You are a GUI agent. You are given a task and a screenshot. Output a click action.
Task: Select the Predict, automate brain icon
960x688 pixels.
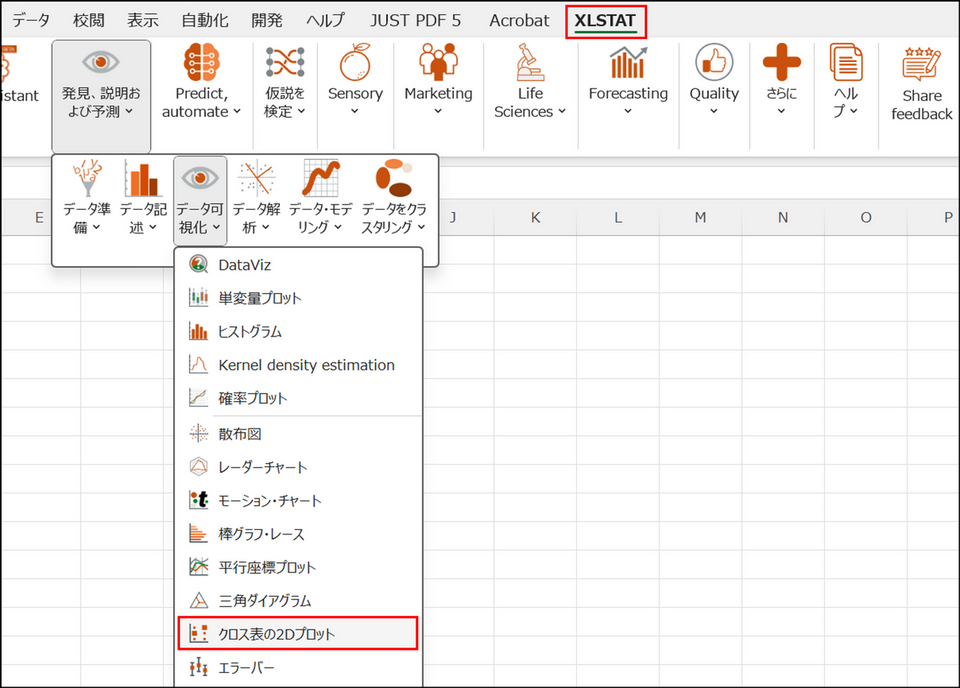(208, 63)
